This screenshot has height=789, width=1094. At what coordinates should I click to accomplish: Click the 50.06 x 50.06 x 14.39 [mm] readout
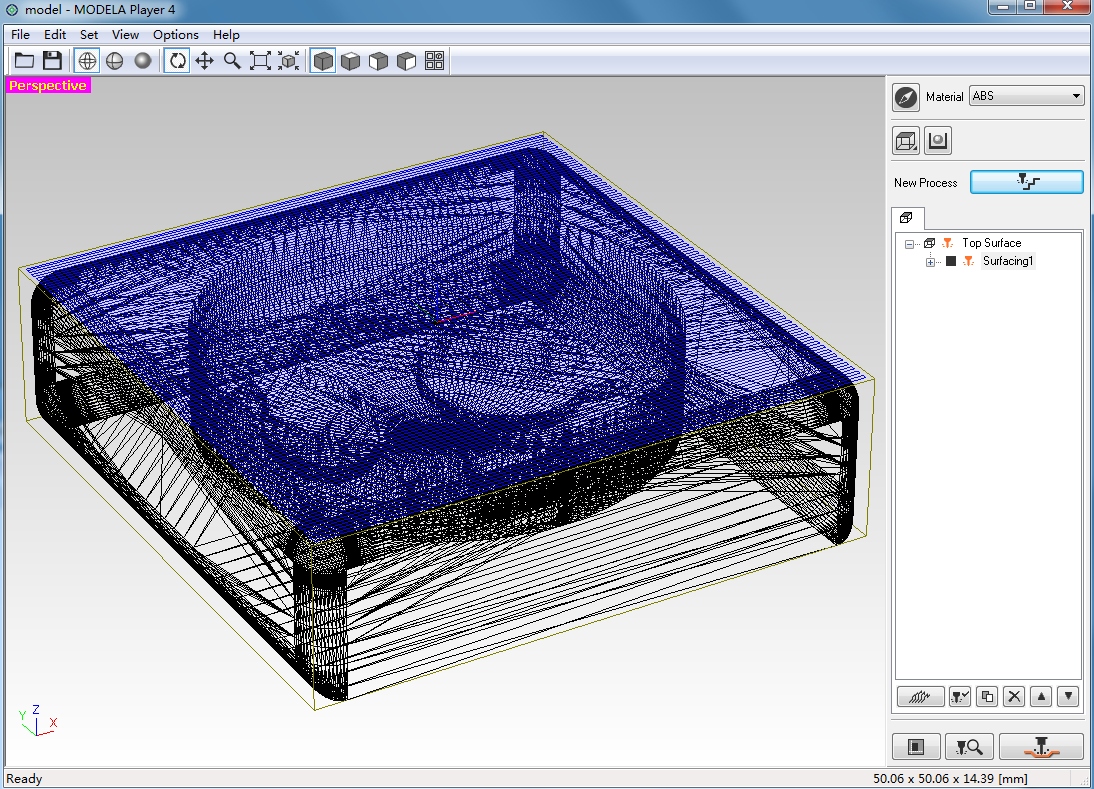tap(950, 779)
